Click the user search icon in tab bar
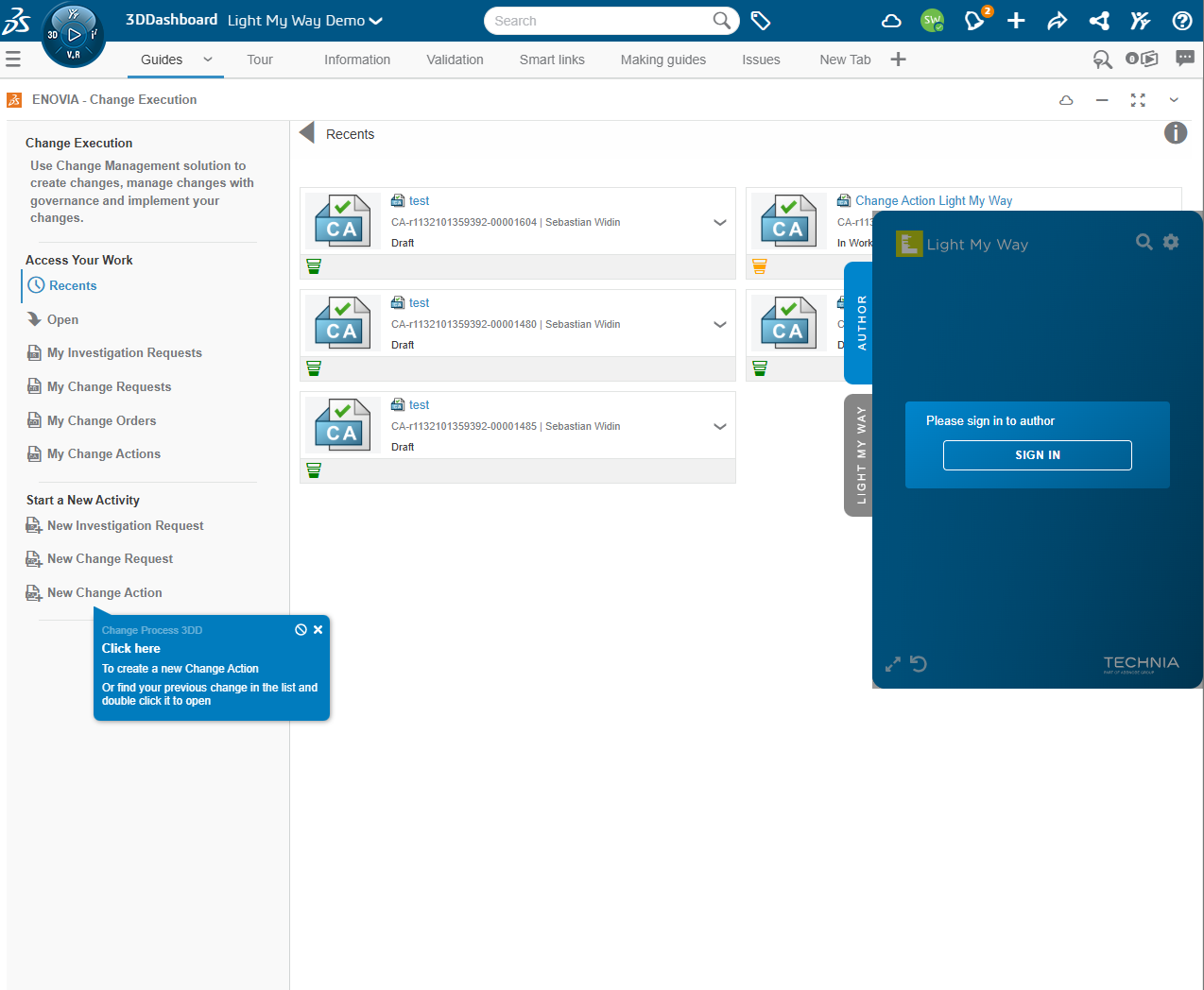The width and height of the screenshot is (1204, 990). click(x=1103, y=60)
